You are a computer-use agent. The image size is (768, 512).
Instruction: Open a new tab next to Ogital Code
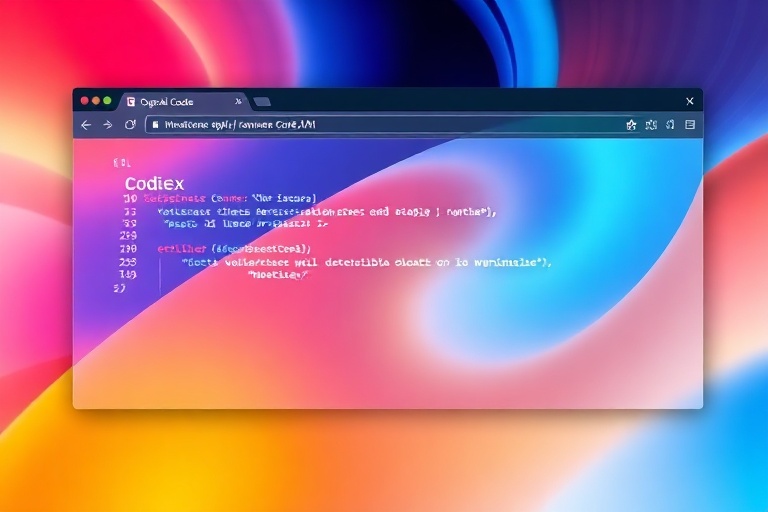click(x=262, y=102)
